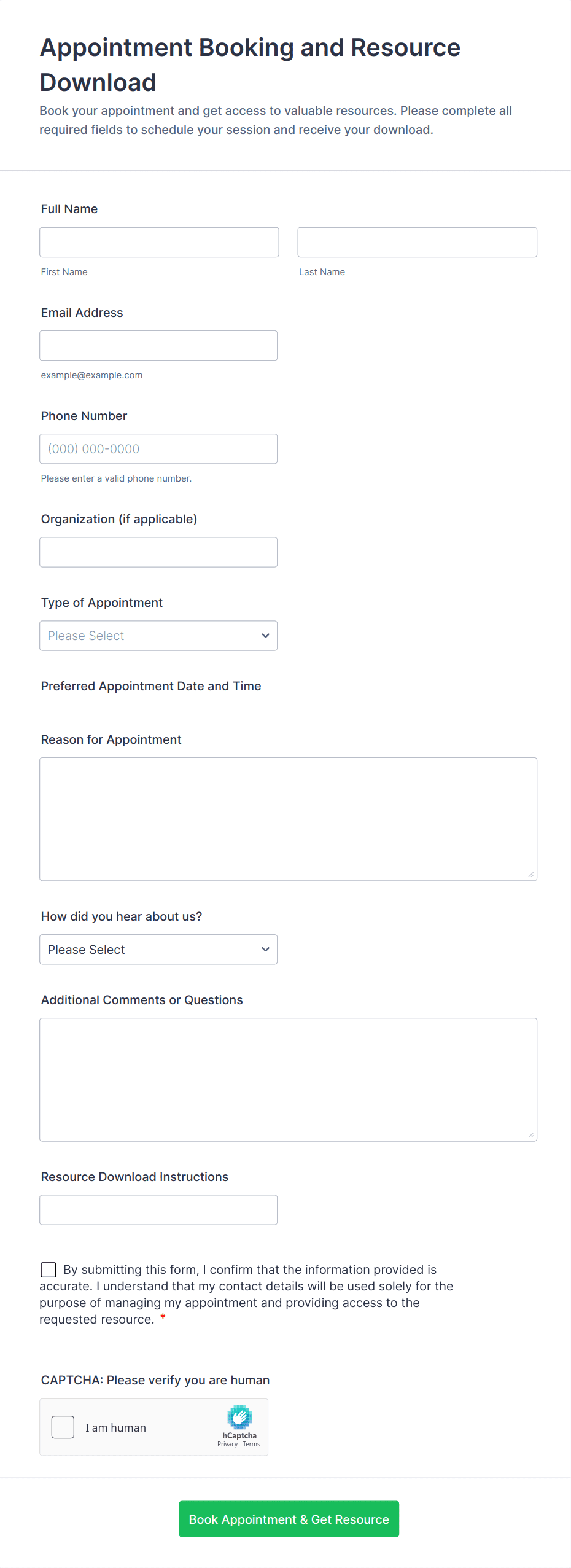
Task: Open the hCaptcha Terms link
Action: tap(252, 1444)
